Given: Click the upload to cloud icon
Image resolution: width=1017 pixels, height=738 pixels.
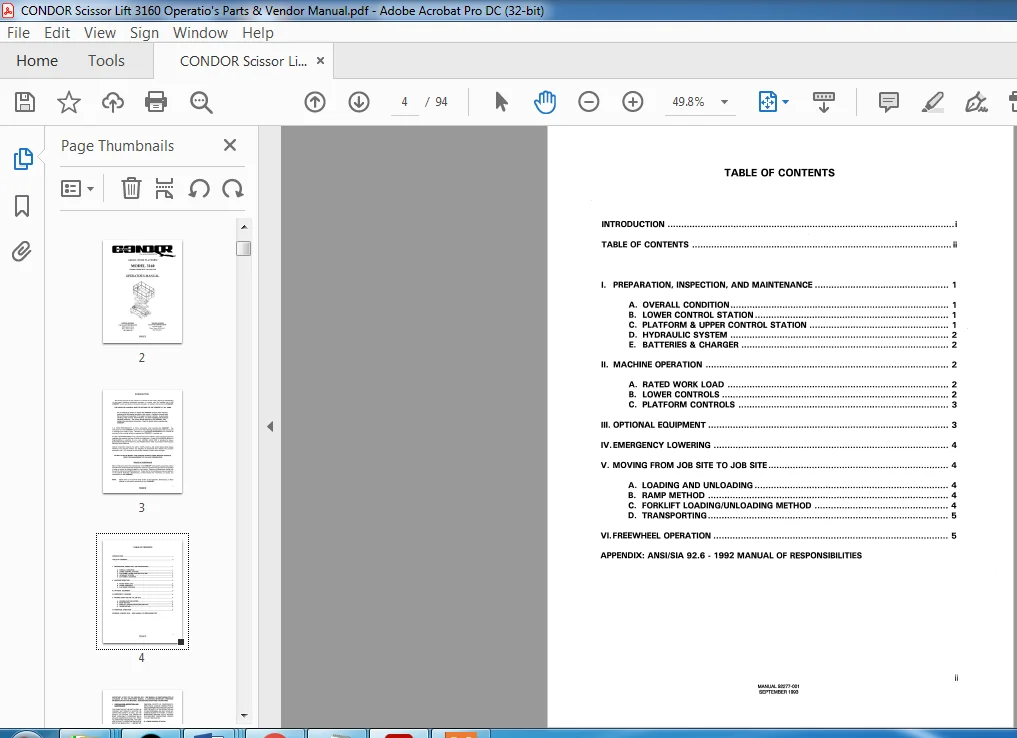Looking at the screenshot, I should 113,102.
